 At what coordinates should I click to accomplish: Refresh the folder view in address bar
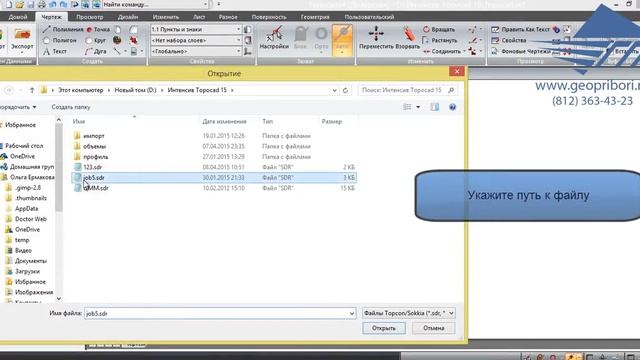coord(345,90)
